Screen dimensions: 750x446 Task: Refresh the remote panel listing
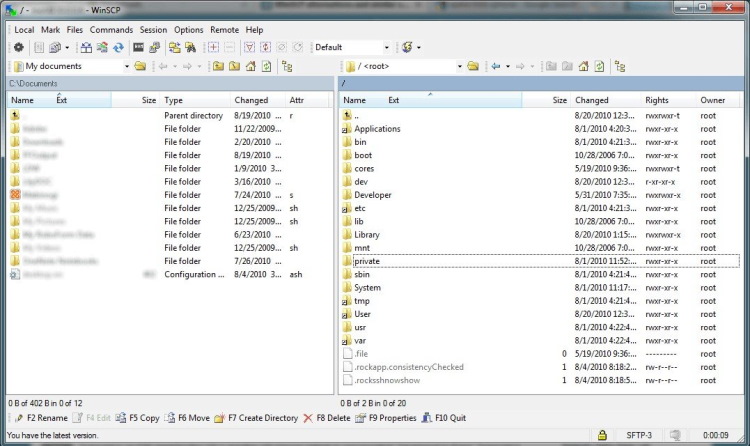(599, 66)
